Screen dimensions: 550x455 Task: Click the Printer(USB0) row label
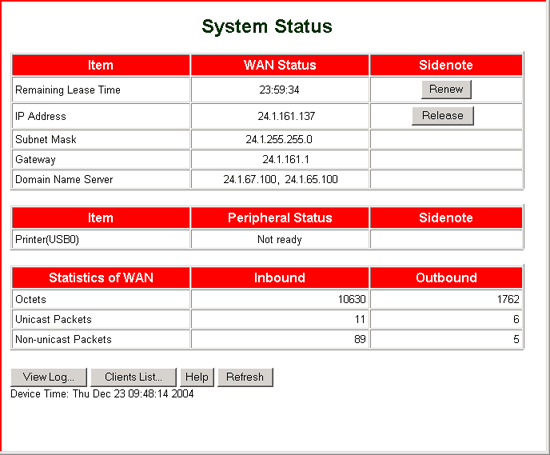[47, 240]
